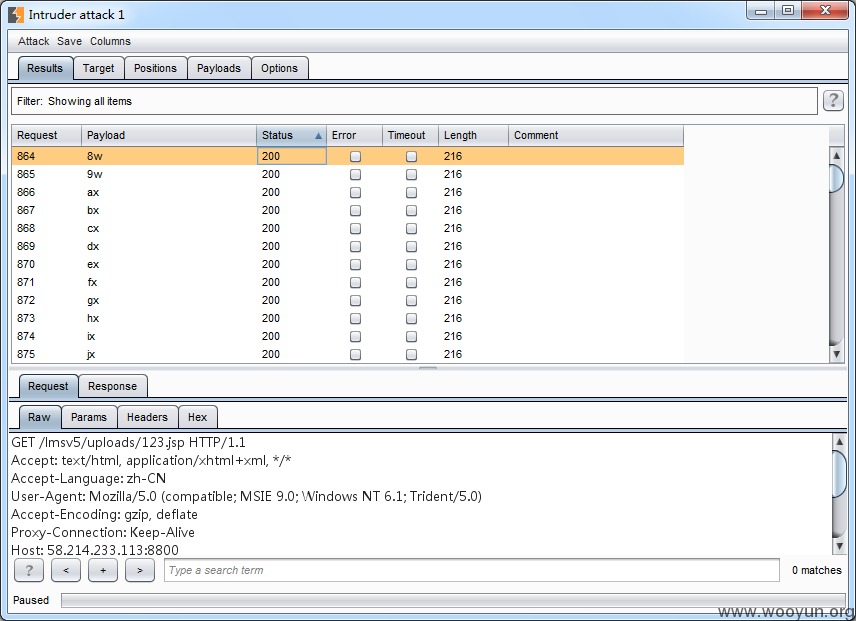
Task: Select result row 874 payload ix
Action: tap(348, 336)
